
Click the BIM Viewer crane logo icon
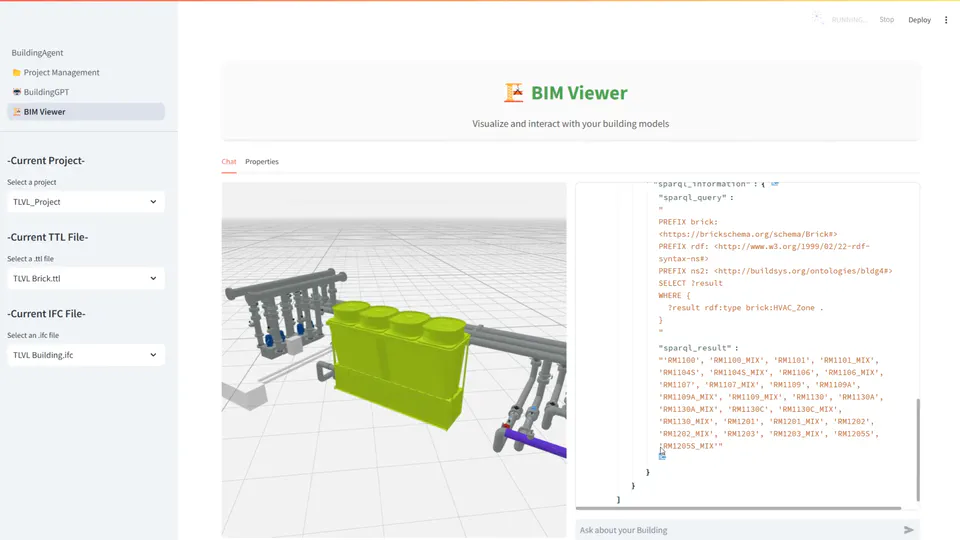point(514,92)
